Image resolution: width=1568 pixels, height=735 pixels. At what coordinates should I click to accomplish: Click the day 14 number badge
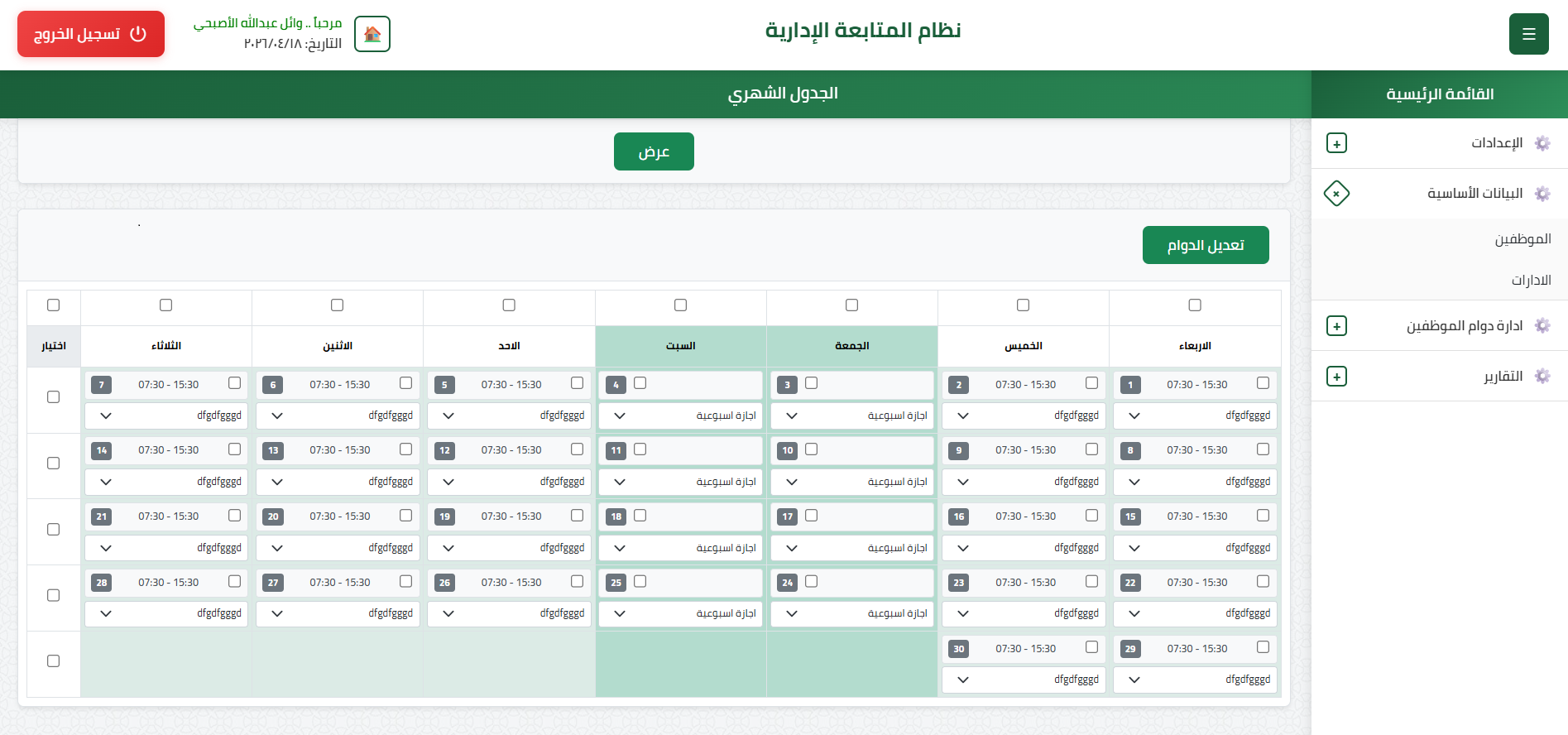102,451
